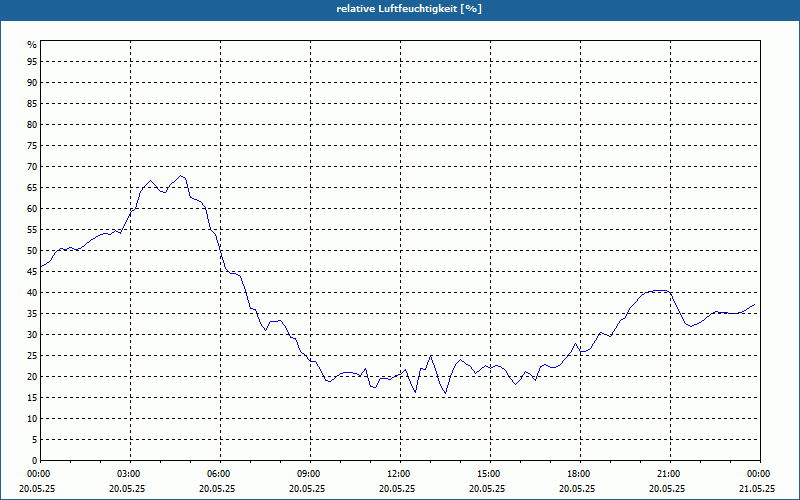Pick the "20" y-axis label
Image resolution: width=800 pixels, height=500 pixels.
pos(32,377)
